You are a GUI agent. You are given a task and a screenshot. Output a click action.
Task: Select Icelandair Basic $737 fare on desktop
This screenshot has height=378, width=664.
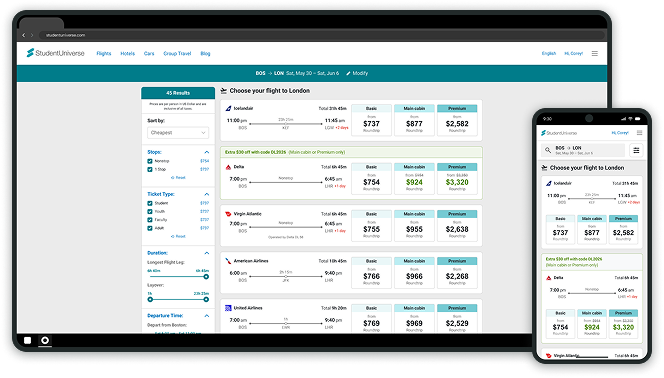[x=371, y=120]
